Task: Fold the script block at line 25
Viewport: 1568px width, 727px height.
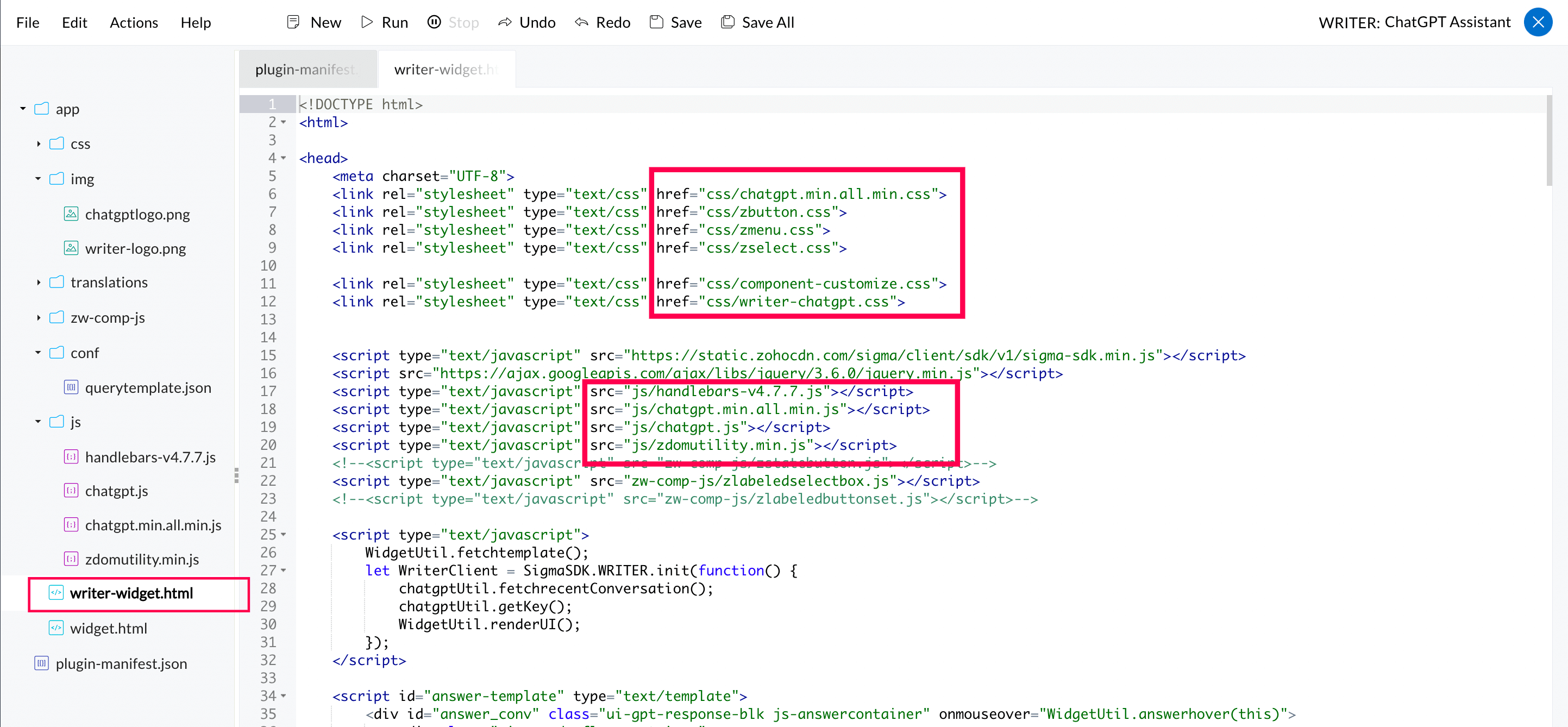Action: (x=284, y=535)
